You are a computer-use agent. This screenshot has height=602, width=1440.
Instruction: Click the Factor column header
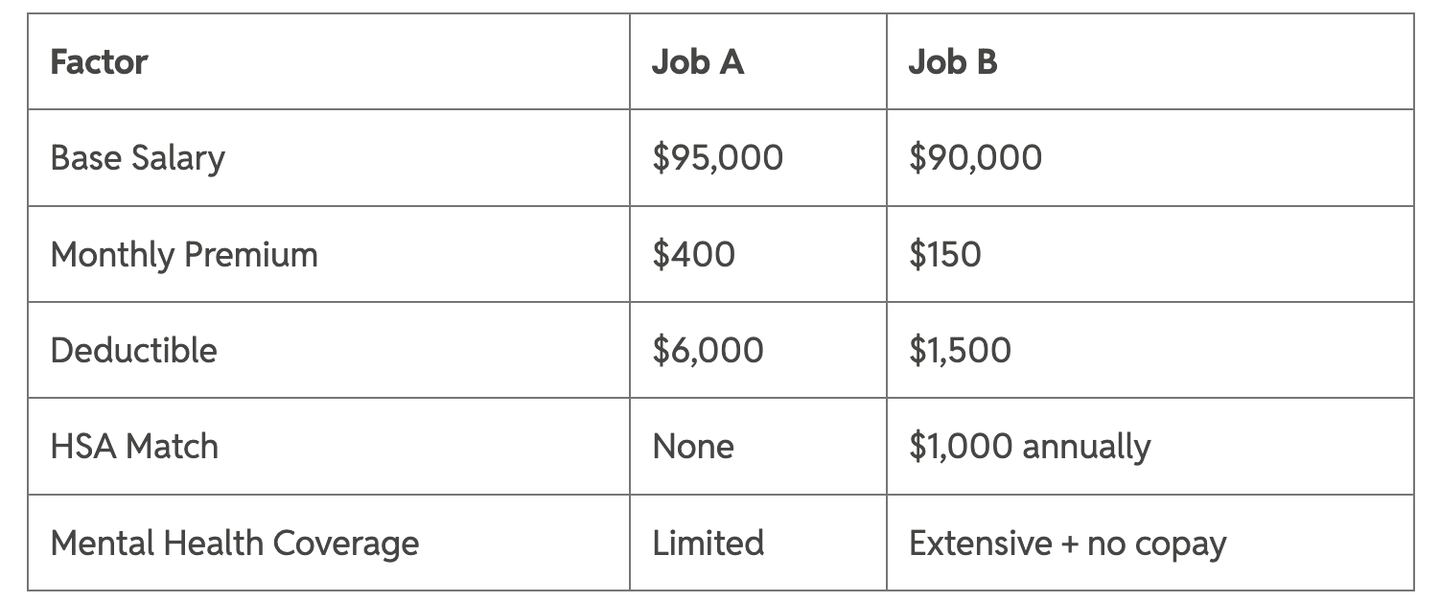point(99,62)
